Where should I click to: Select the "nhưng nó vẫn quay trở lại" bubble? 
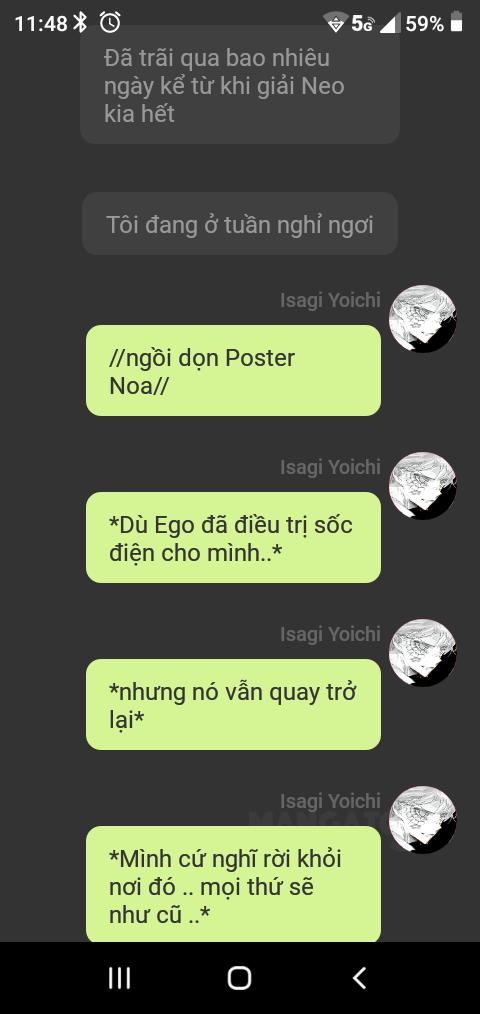(x=233, y=704)
